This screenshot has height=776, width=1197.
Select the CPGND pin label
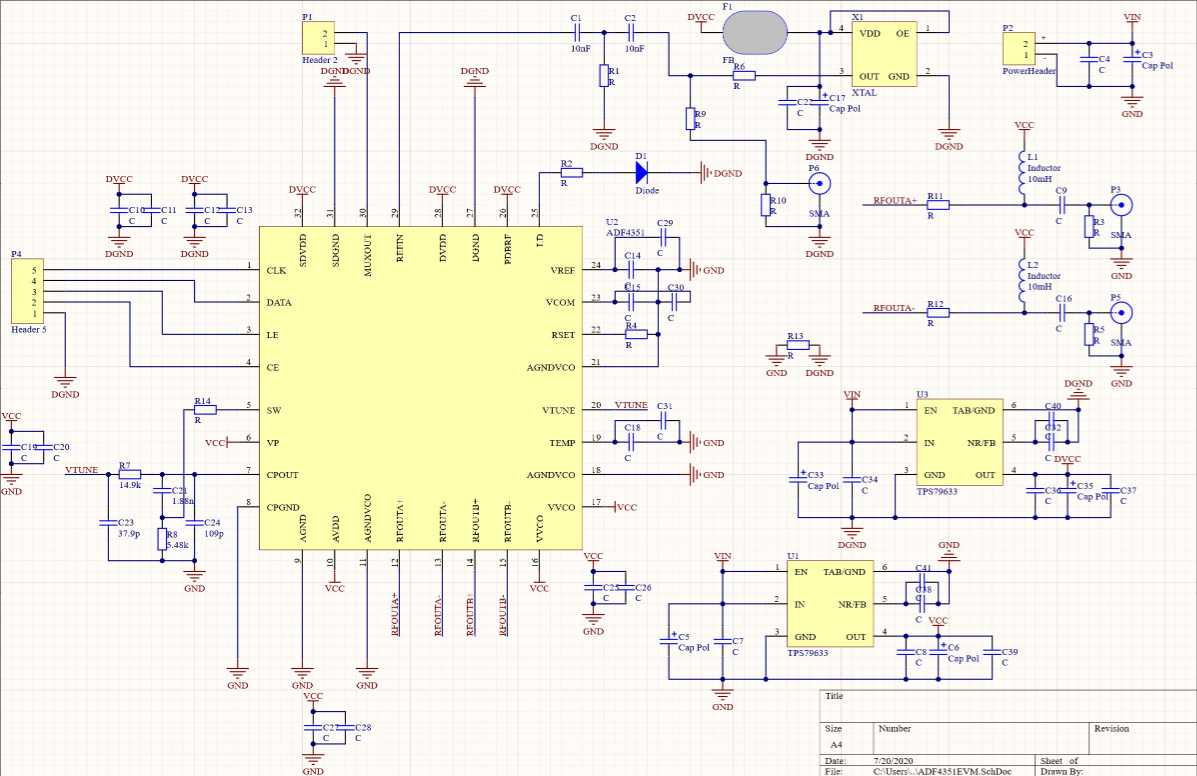click(282, 507)
